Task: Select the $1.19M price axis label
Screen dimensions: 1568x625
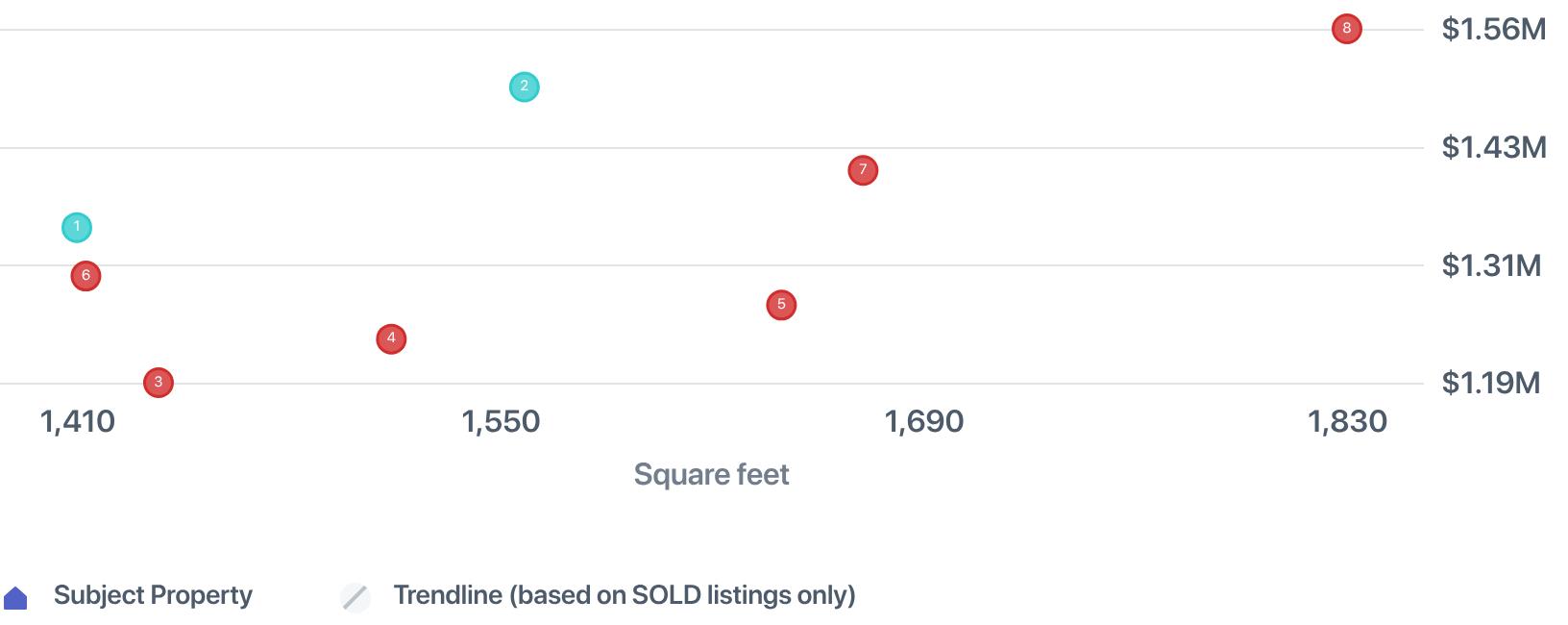Action: click(x=1490, y=383)
